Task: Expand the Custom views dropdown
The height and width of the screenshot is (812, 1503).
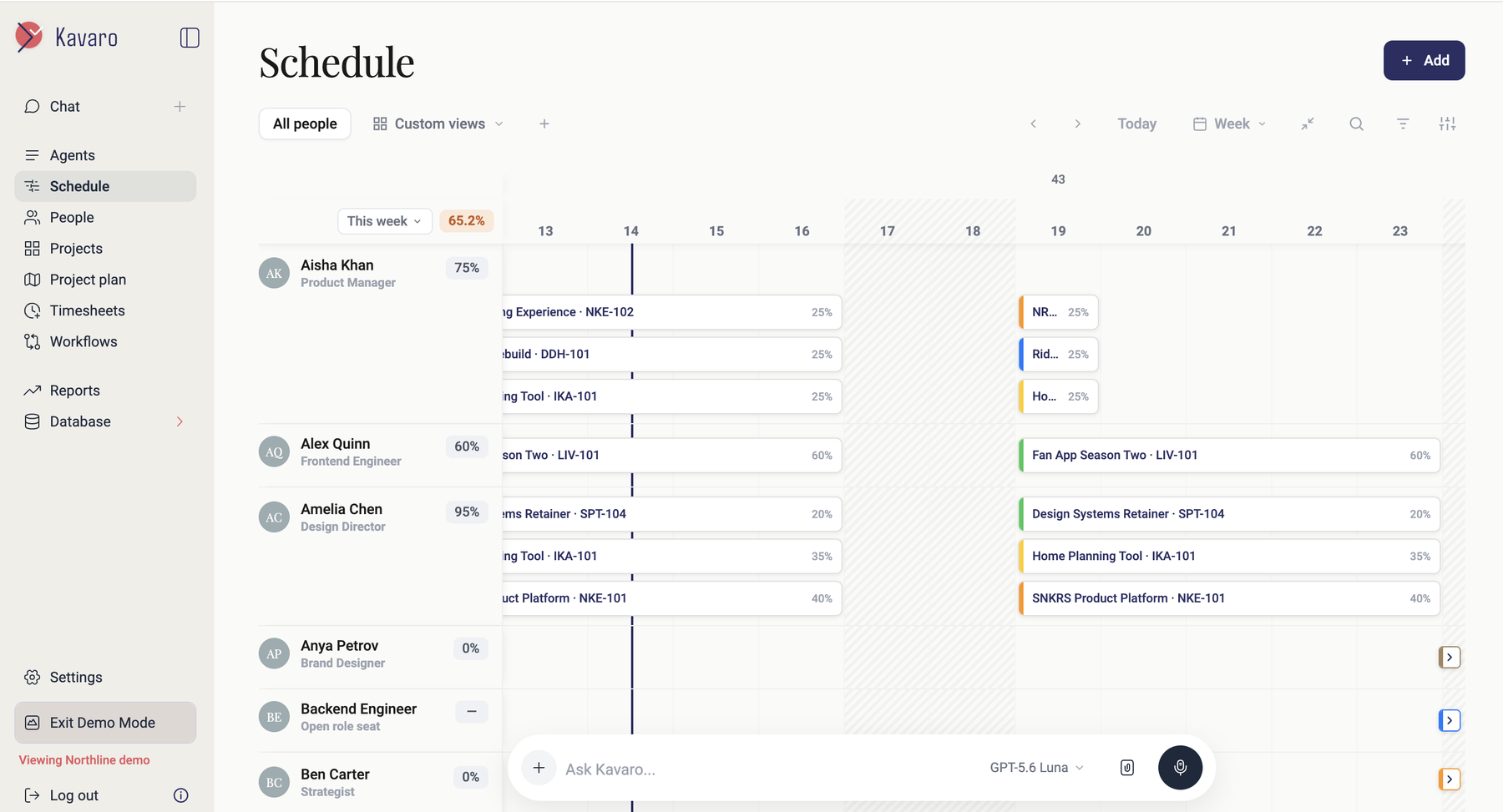Action: (438, 124)
